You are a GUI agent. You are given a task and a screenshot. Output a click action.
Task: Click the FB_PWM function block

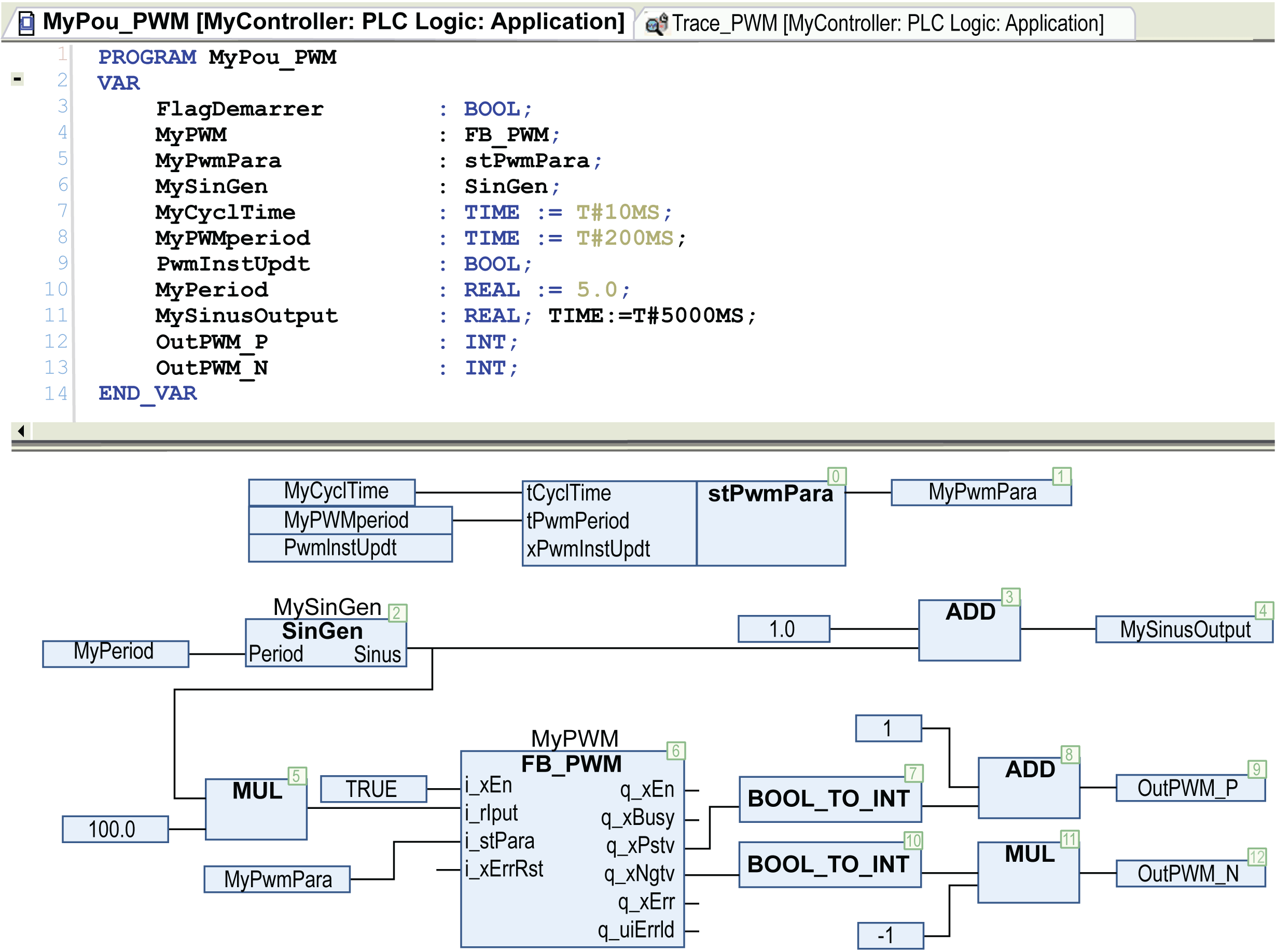[x=572, y=849]
